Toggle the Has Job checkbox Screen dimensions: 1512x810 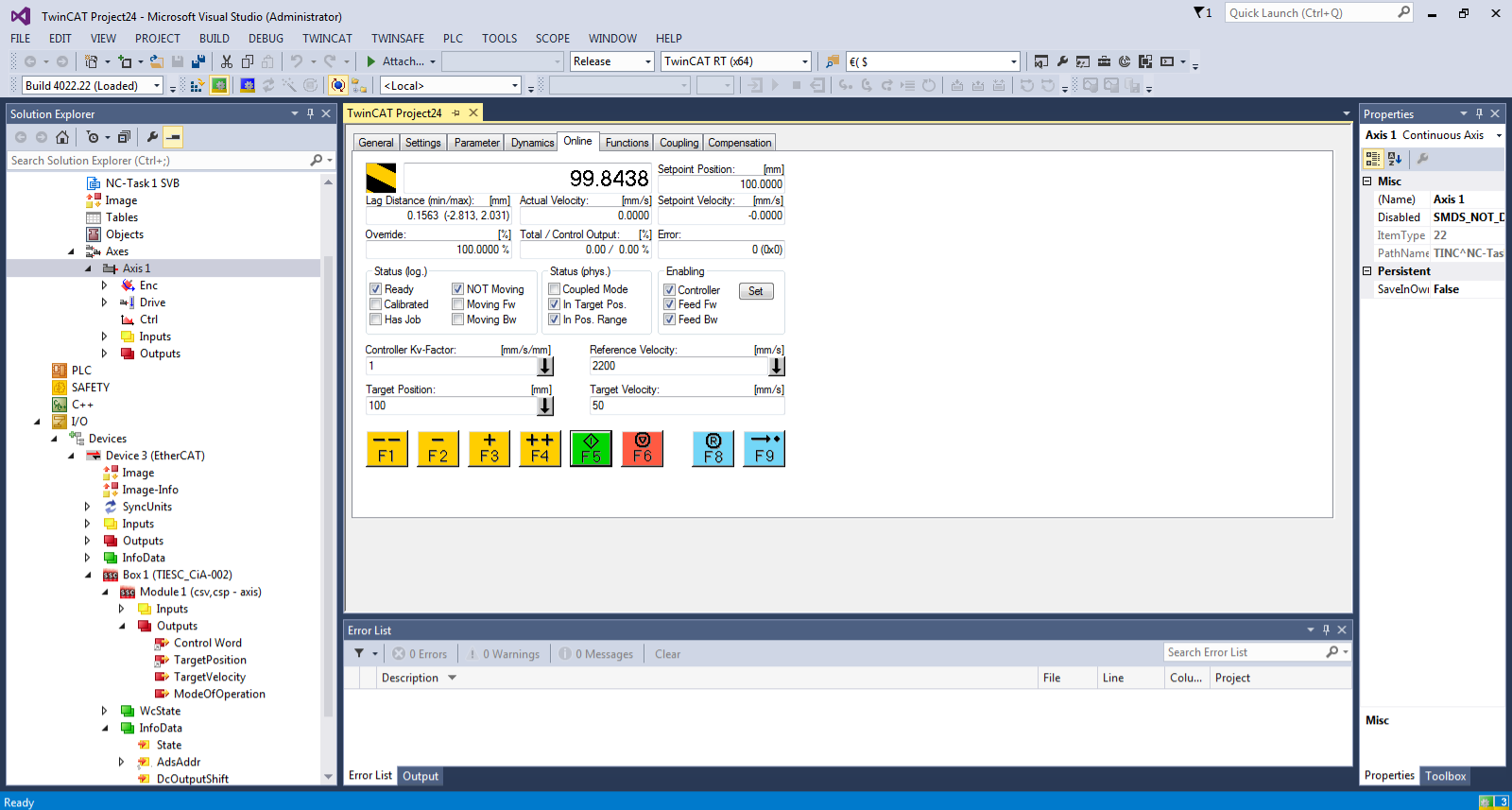(x=375, y=319)
